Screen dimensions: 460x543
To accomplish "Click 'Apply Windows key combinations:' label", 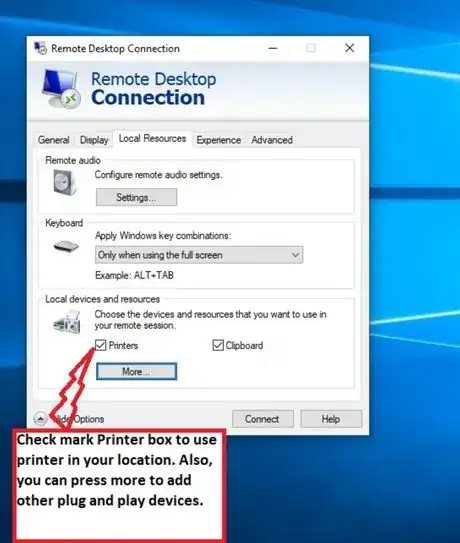I will pyautogui.click(x=163, y=235).
